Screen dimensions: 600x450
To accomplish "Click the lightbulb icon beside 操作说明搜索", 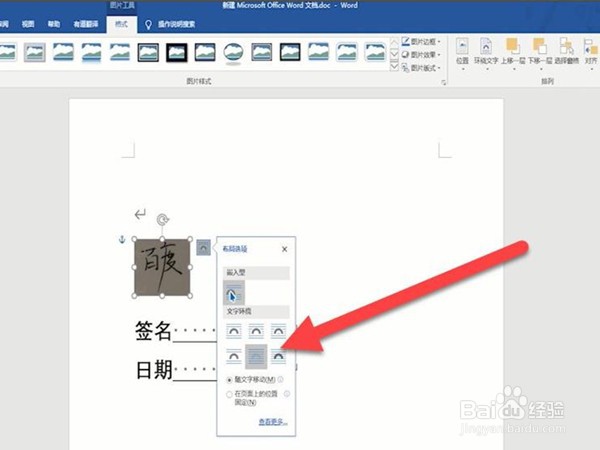I will click(148, 25).
